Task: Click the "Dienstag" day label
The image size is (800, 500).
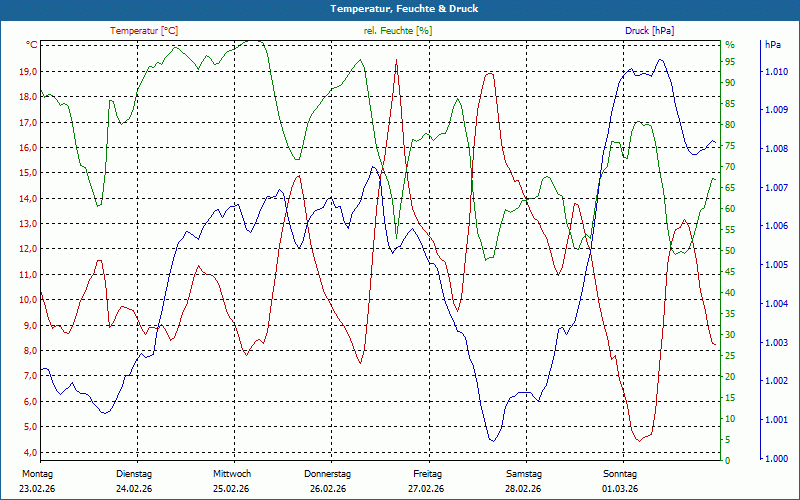Action: tap(134, 474)
